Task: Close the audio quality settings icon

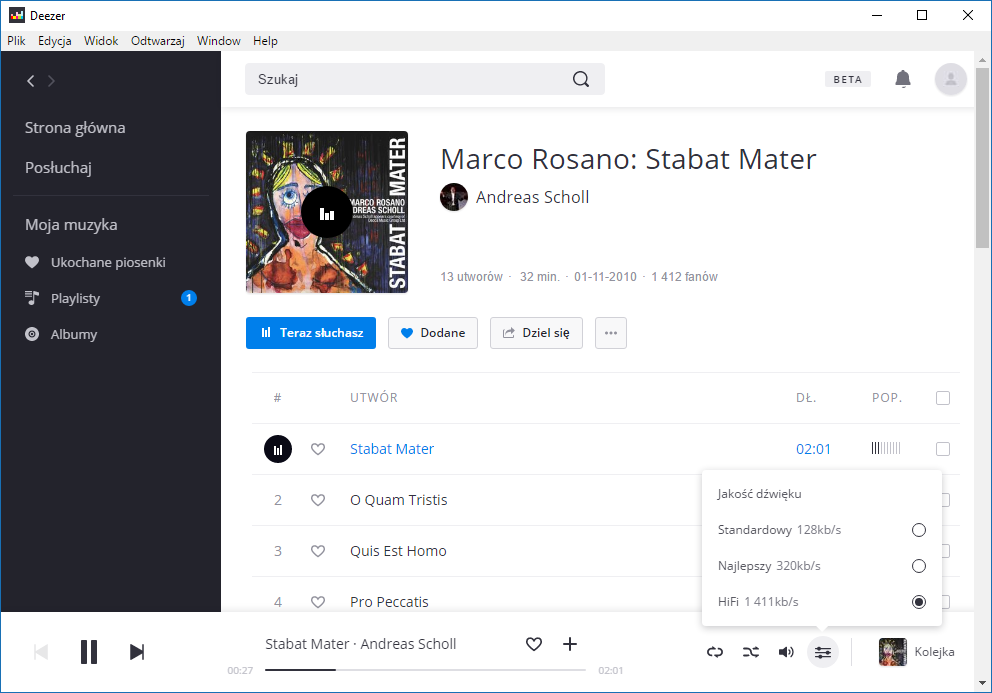Action: pyautogui.click(x=822, y=652)
